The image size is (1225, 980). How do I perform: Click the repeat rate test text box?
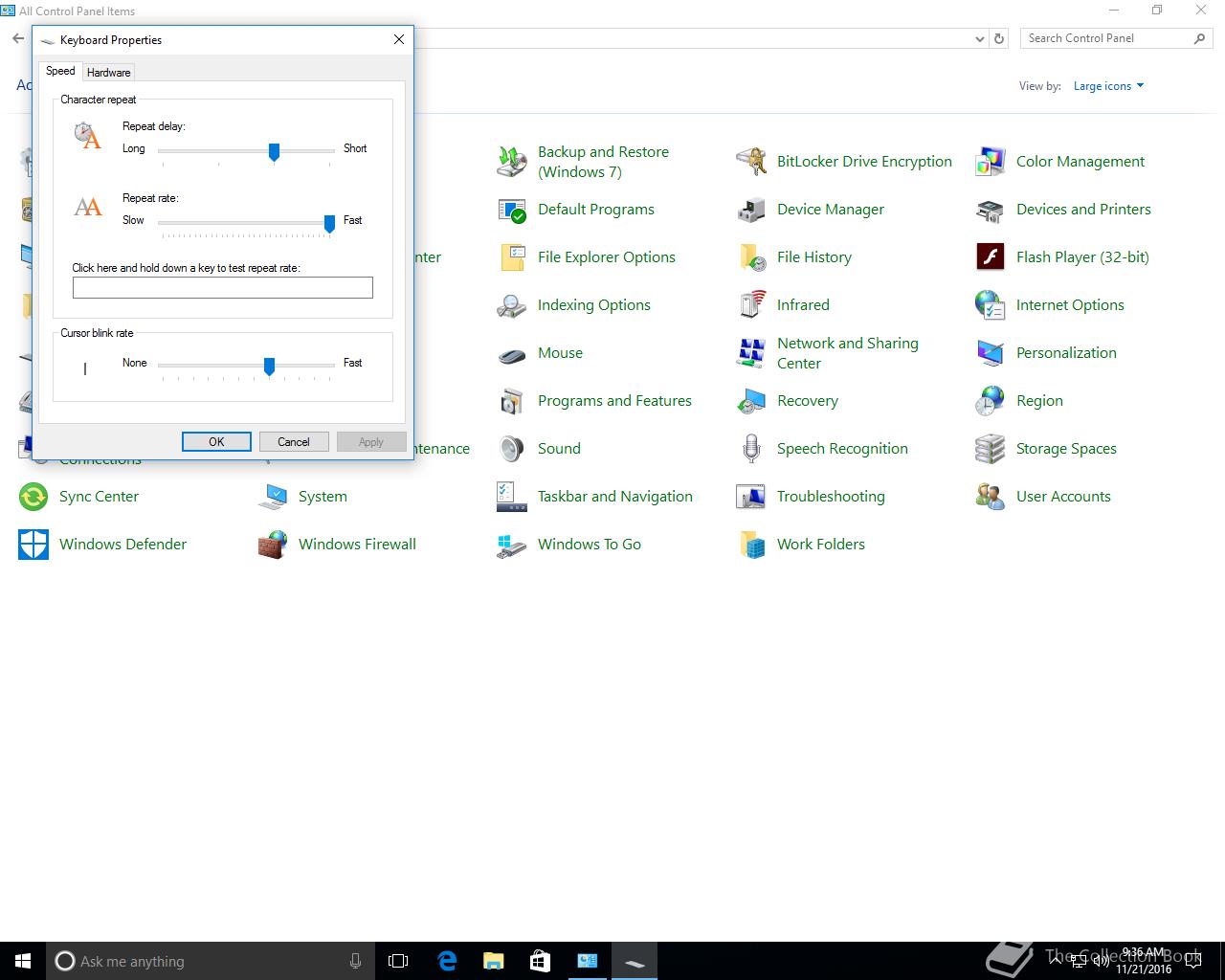(222, 287)
